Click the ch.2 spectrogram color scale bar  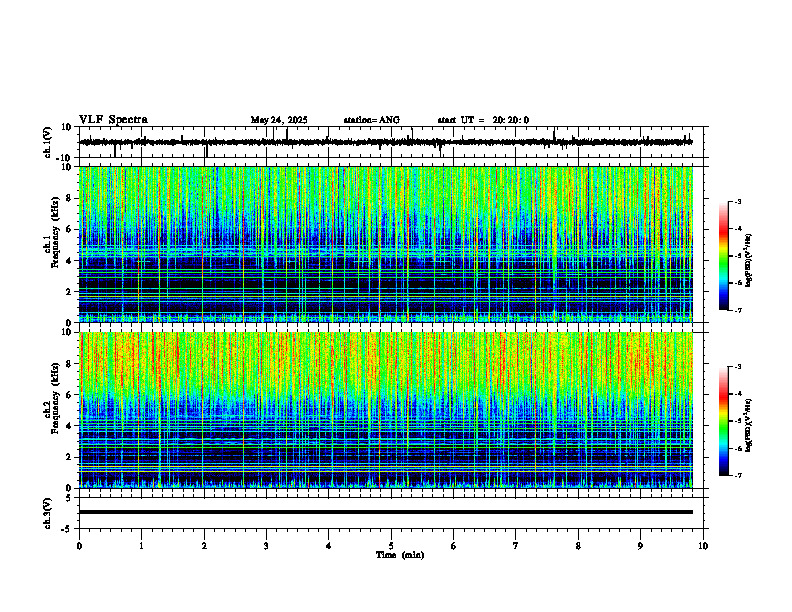[x=723, y=421]
